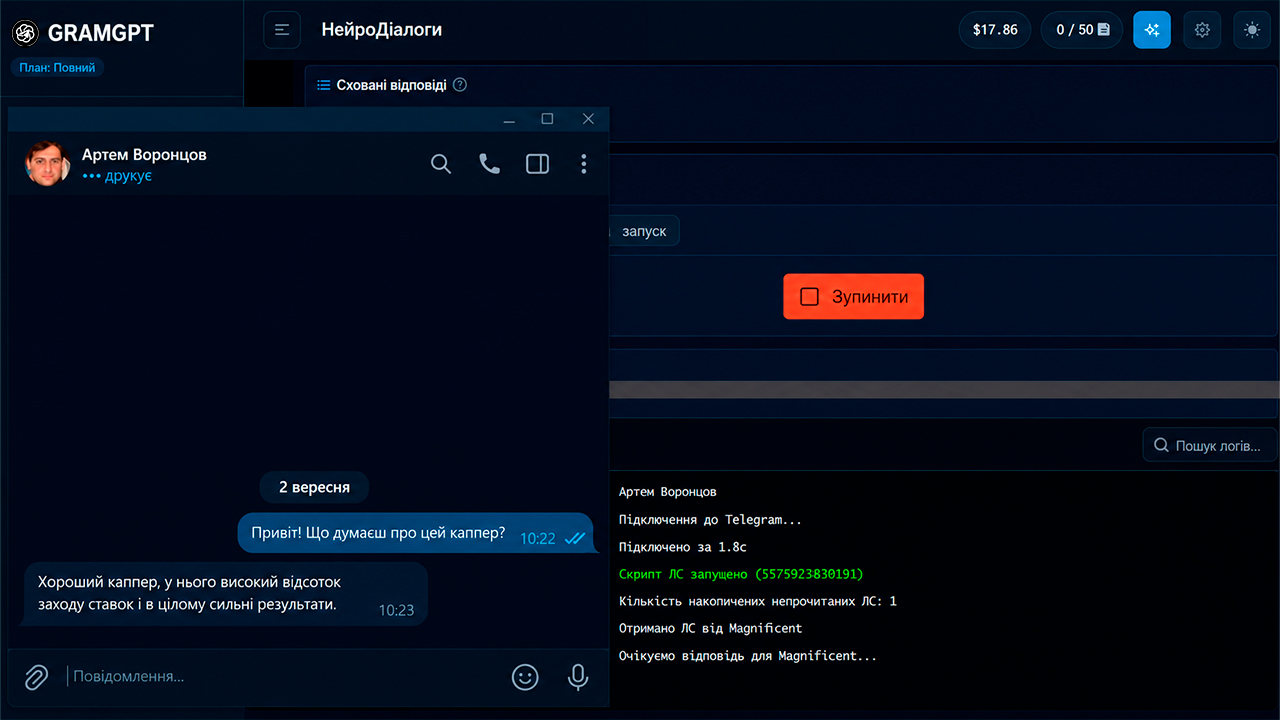
Task: Click Артем Воронцов's profile avatar
Action: tap(47, 164)
